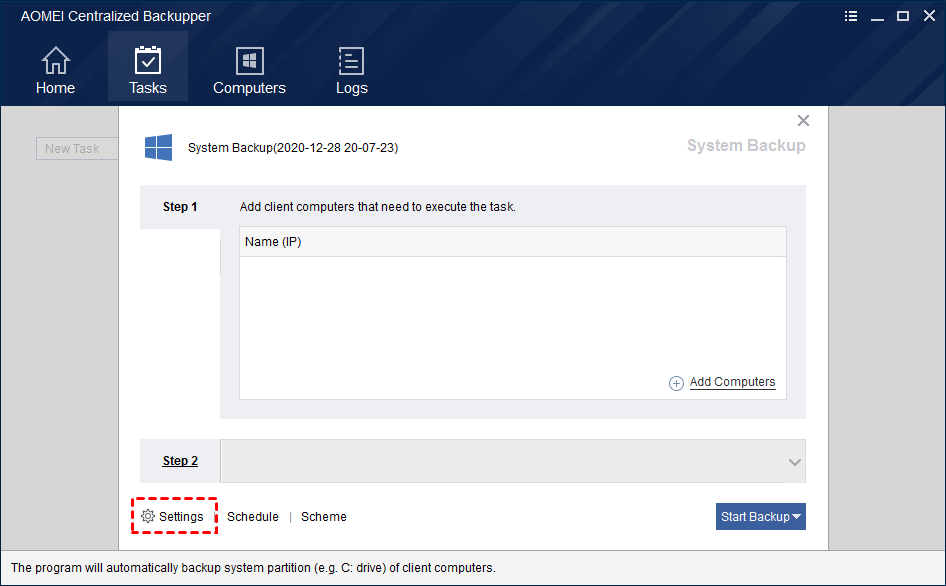Viewport: 946px width, 586px height.
Task: Click the Name (IP) column header
Action: tap(513, 242)
